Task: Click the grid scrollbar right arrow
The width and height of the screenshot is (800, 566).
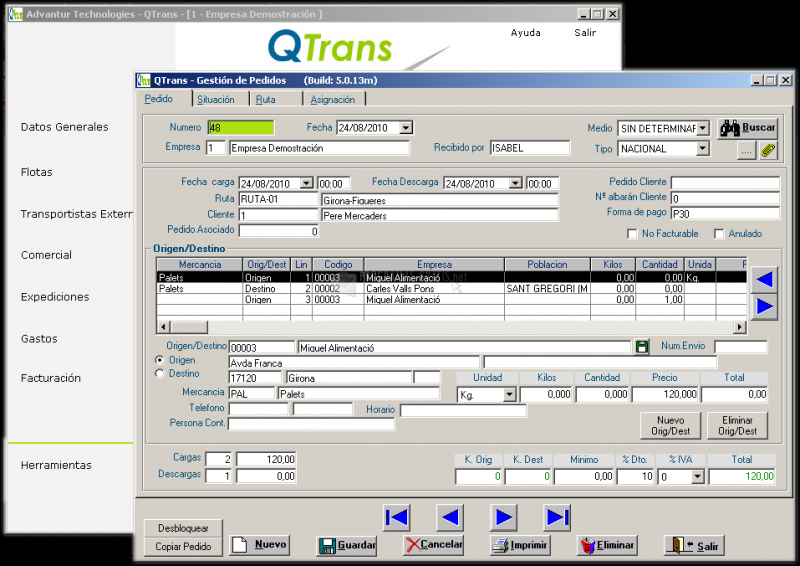Action: [x=739, y=327]
